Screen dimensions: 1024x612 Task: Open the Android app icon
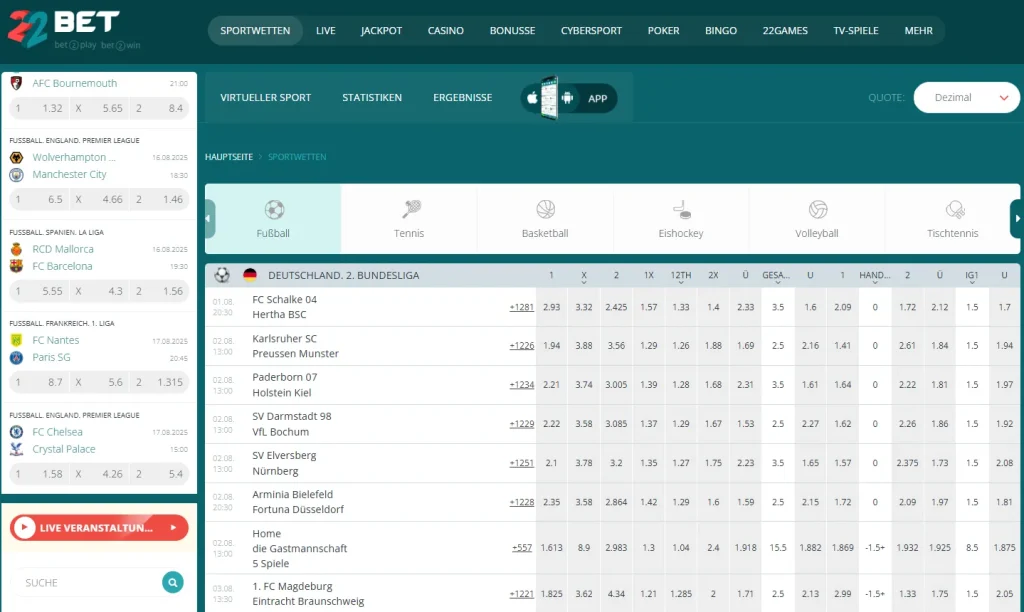point(567,98)
